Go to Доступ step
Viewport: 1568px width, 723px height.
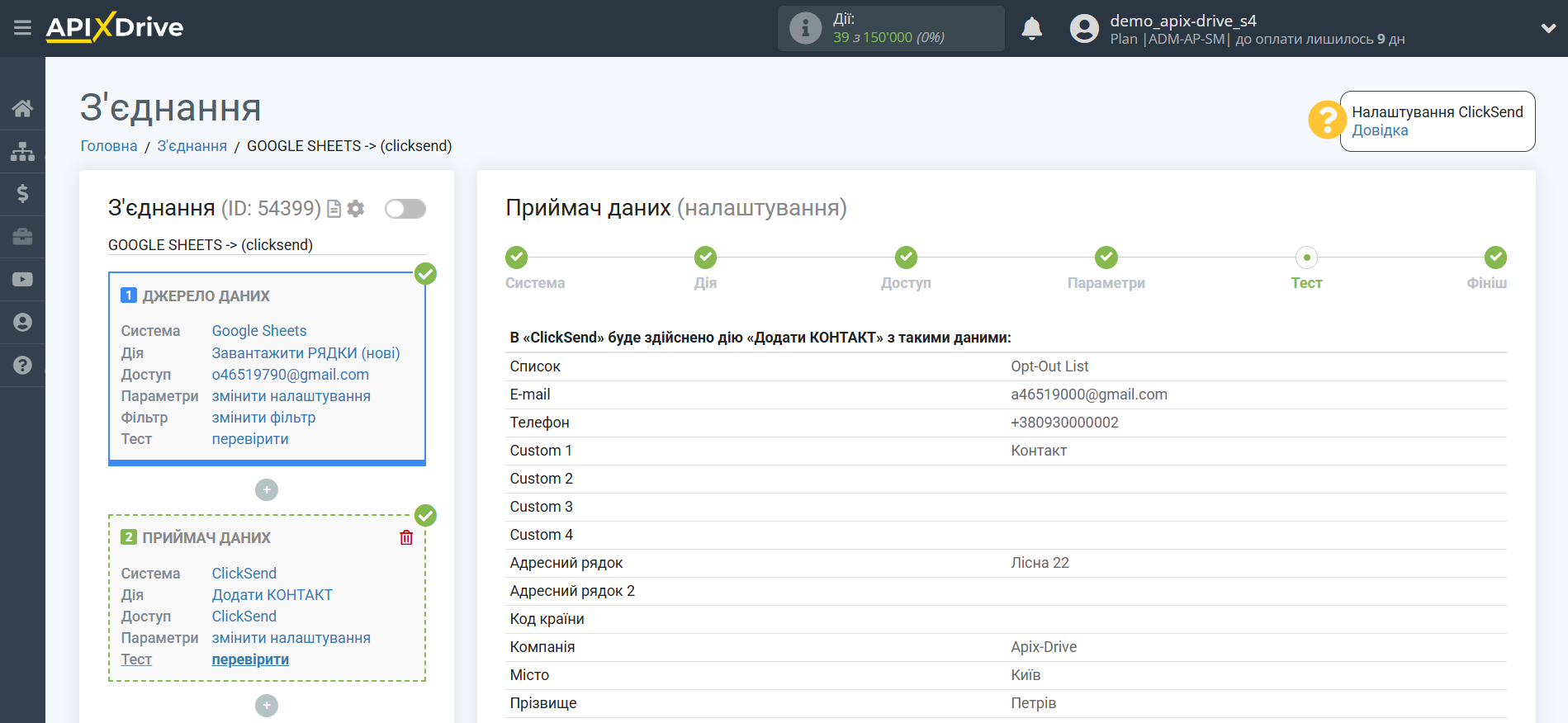tap(906, 258)
